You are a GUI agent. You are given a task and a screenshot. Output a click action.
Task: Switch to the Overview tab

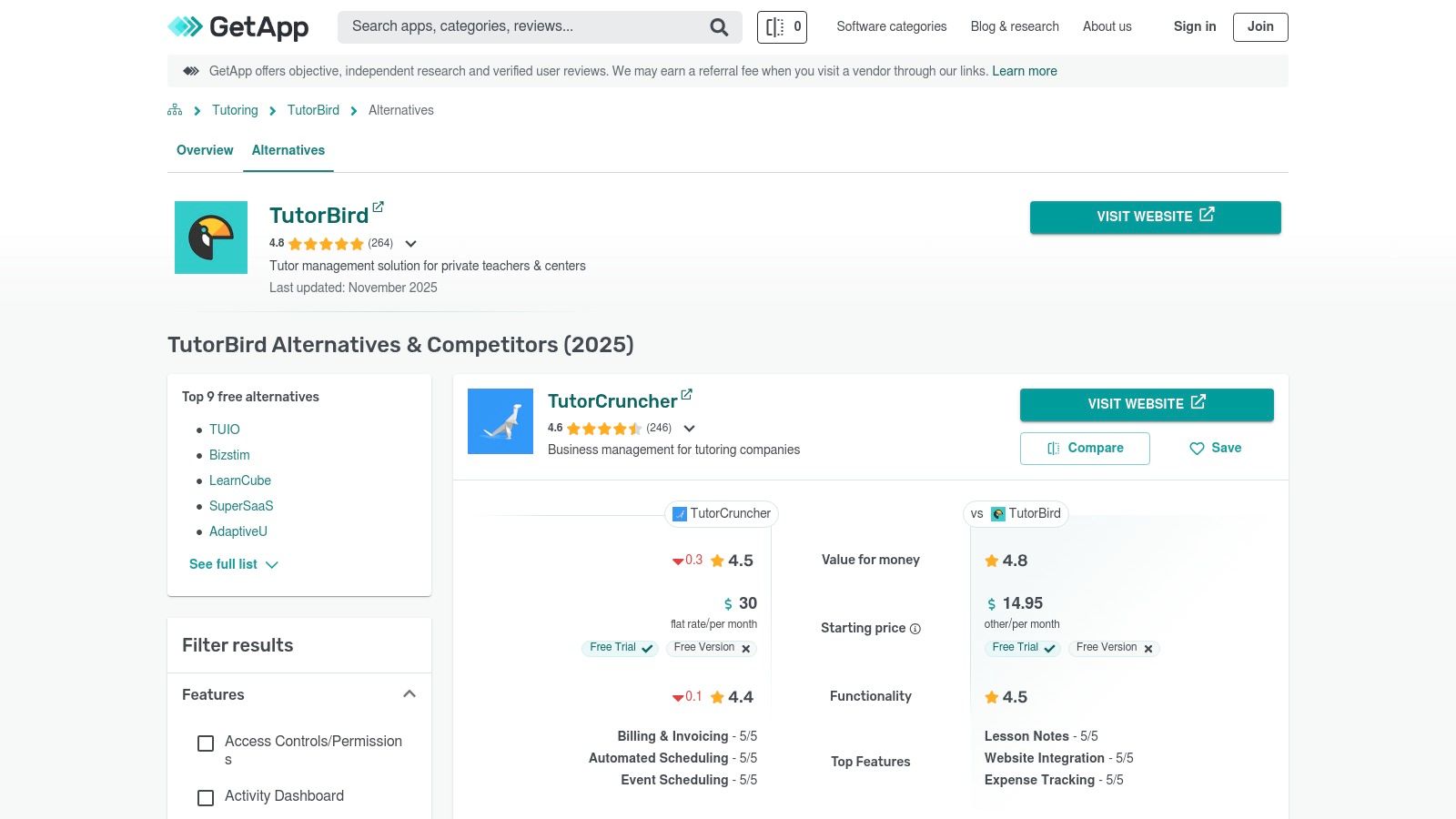coord(204,150)
